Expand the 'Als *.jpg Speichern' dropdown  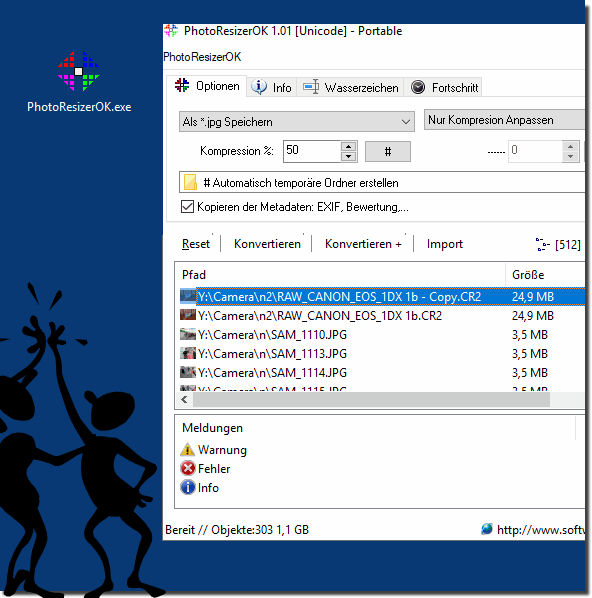point(297,122)
